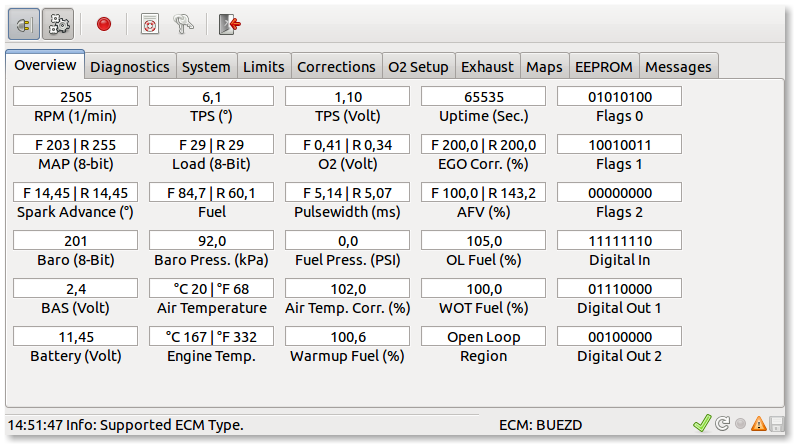The height and width of the screenshot is (444, 794).
Task: Click the RPM value field
Action: 76,97
